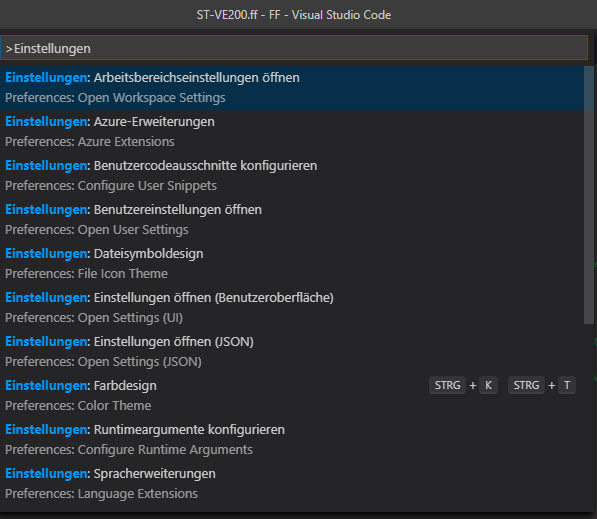Click 'Preferences: Open Workspace Settings' subtitle

click(115, 98)
